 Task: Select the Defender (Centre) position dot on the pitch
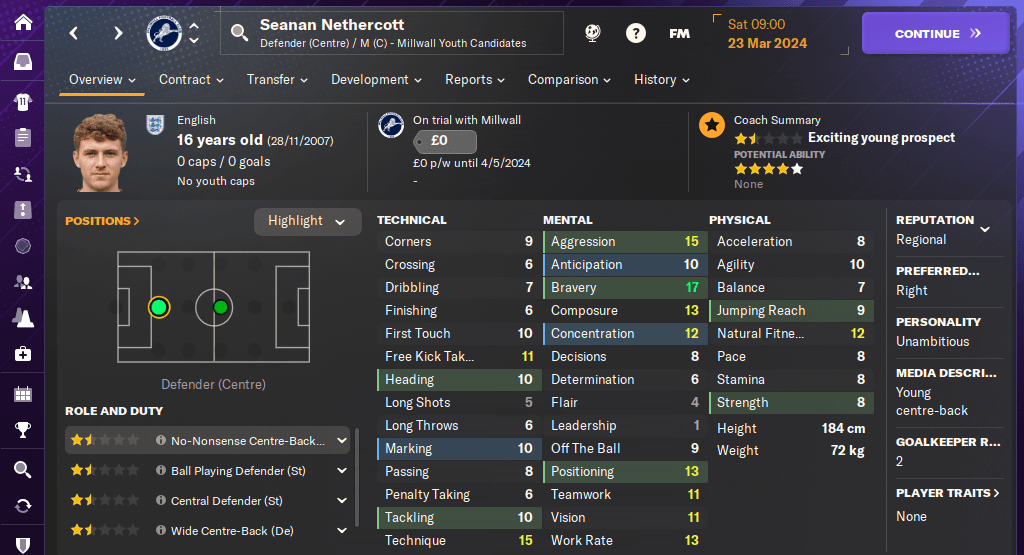point(158,307)
